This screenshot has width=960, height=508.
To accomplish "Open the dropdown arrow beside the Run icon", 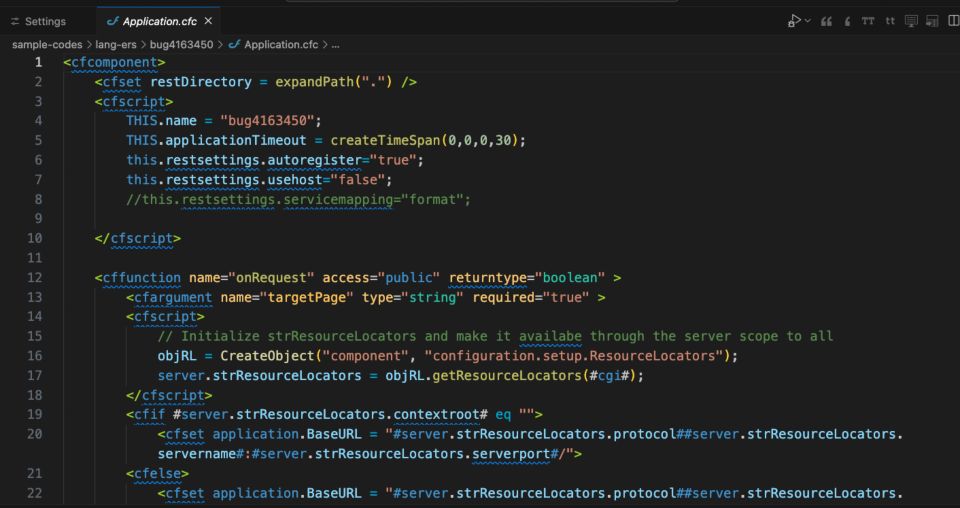I will 808,21.
